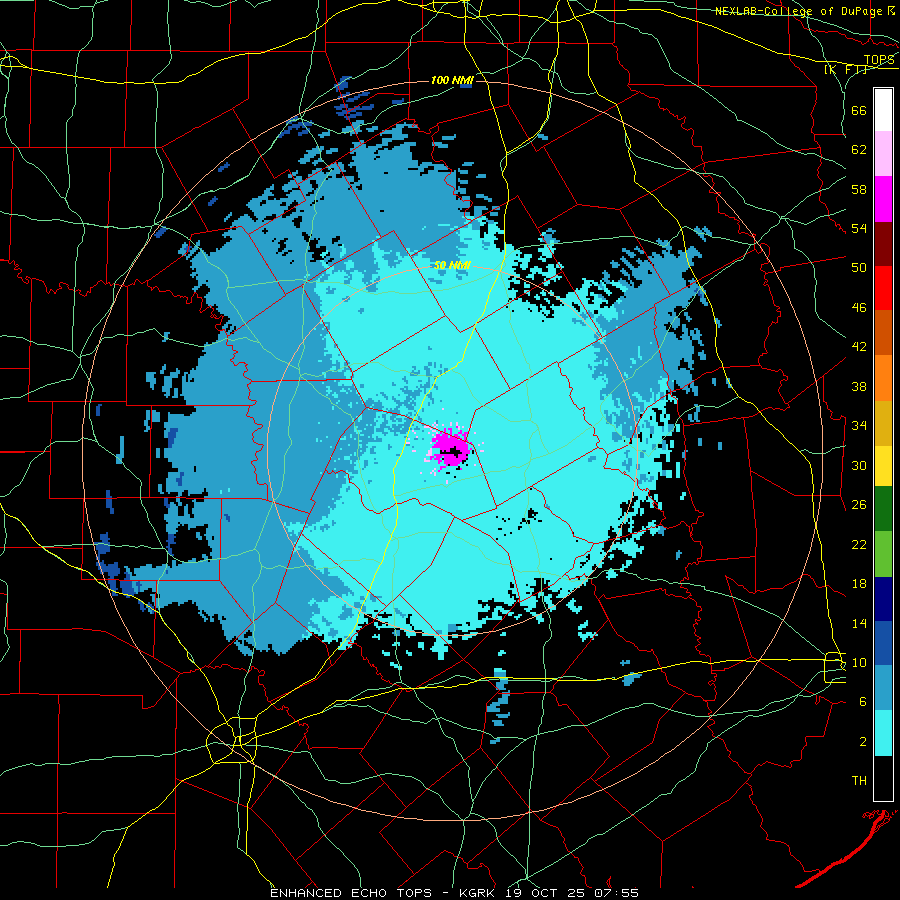Click the medium blue legend swatch
Image resolution: width=900 pixels, height=900 pixels.
coord(883,644)
